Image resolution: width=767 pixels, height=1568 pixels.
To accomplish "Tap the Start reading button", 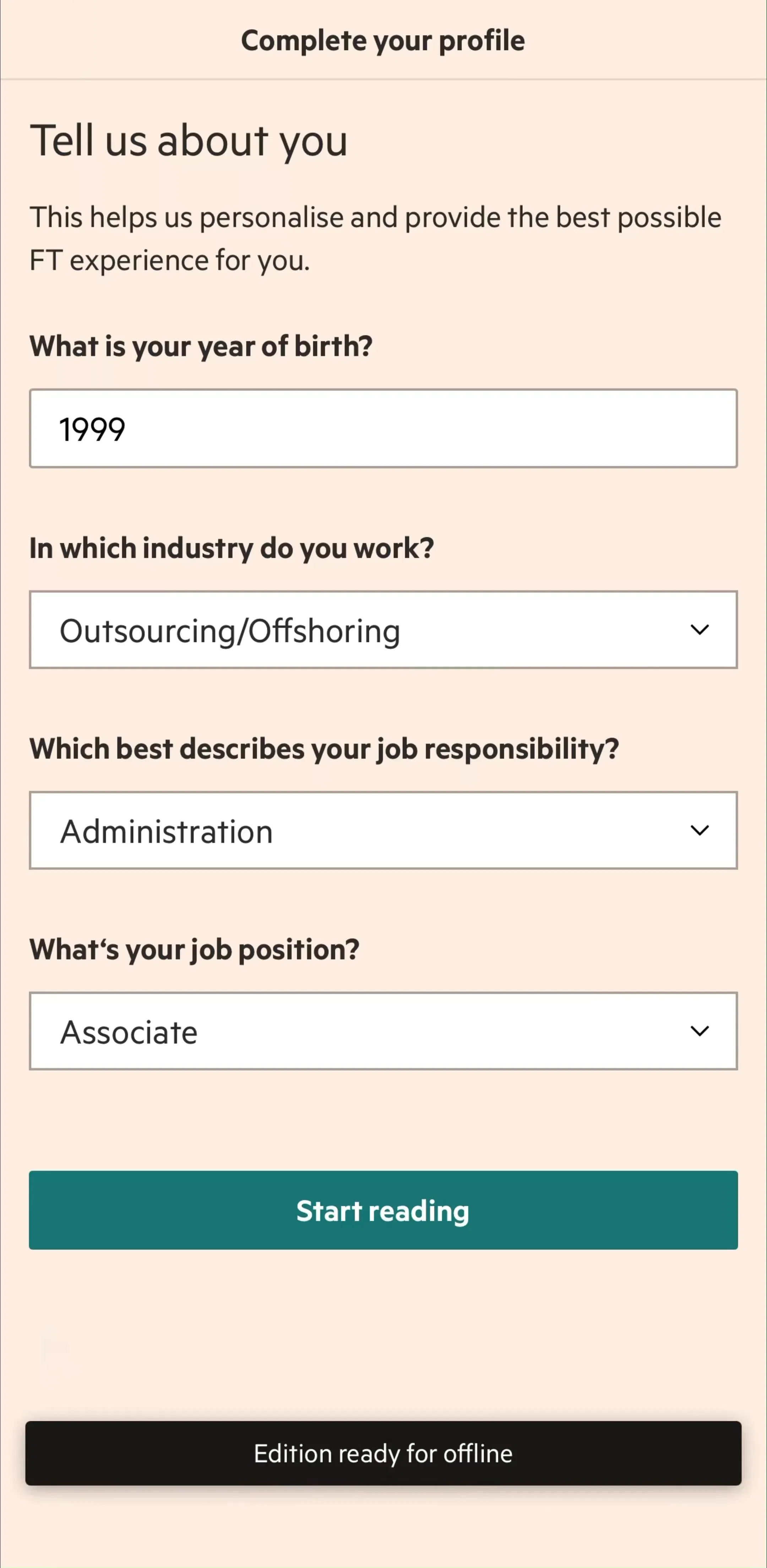I will tap(383, 1211).
